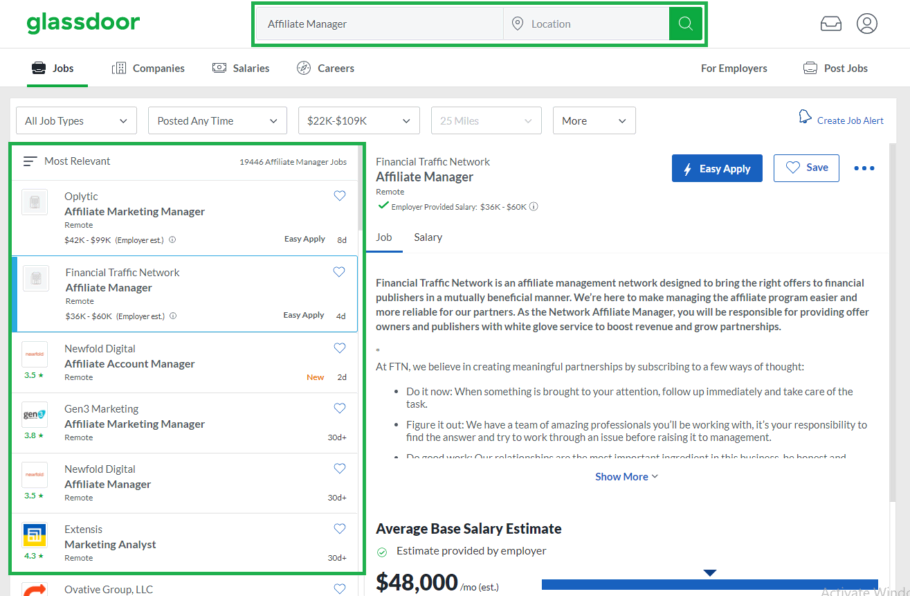Click the salary estimate range bar marker
Viewport: 910px width, 596px height.
pyautogui.click(x=709, y=573)
